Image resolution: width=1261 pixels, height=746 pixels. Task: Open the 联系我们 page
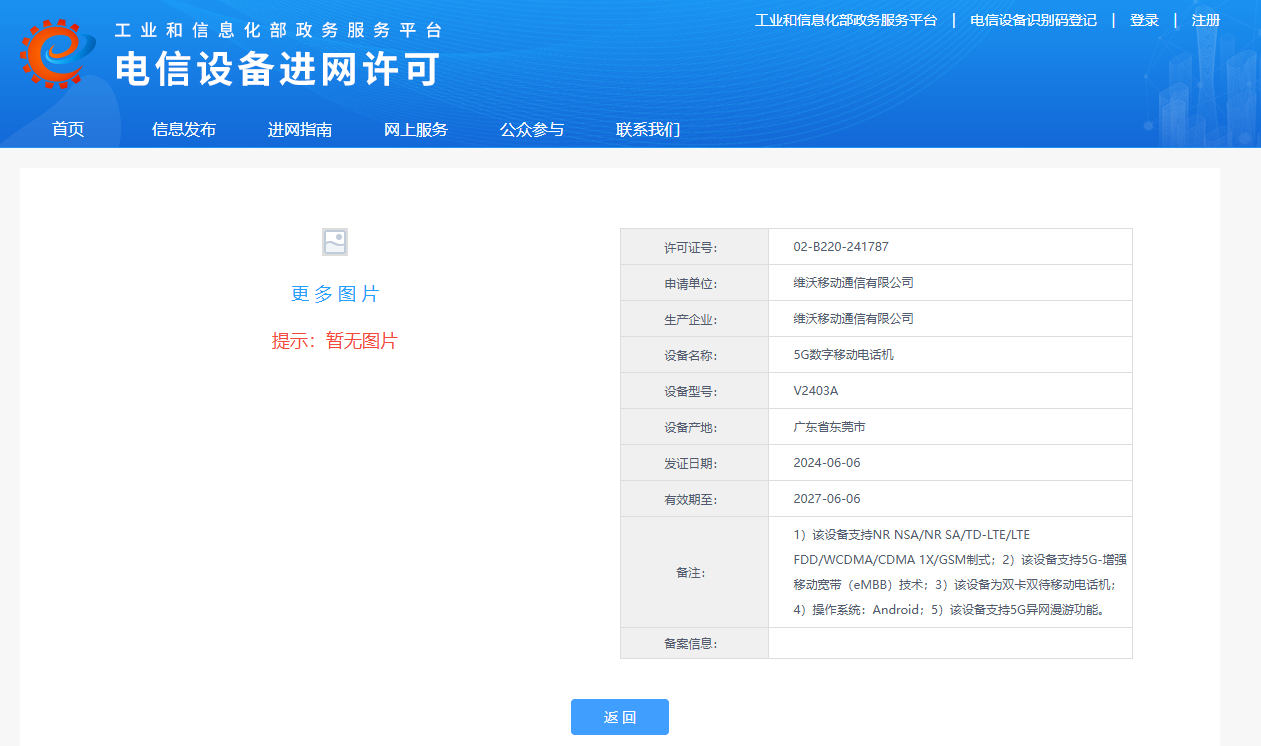click(x=648, y=130)
